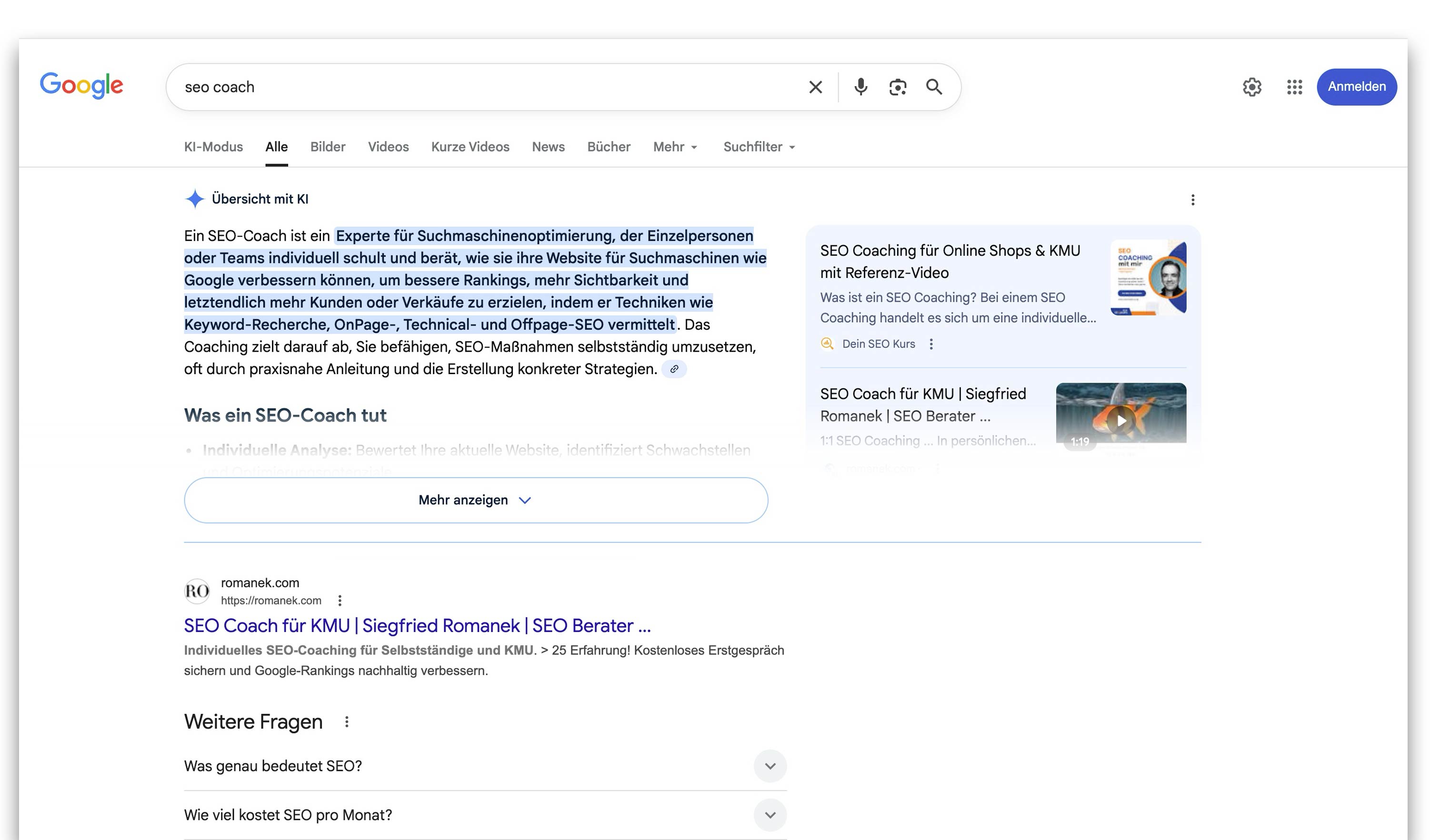
Task: Open the News search tab
Action: [548, 146]
